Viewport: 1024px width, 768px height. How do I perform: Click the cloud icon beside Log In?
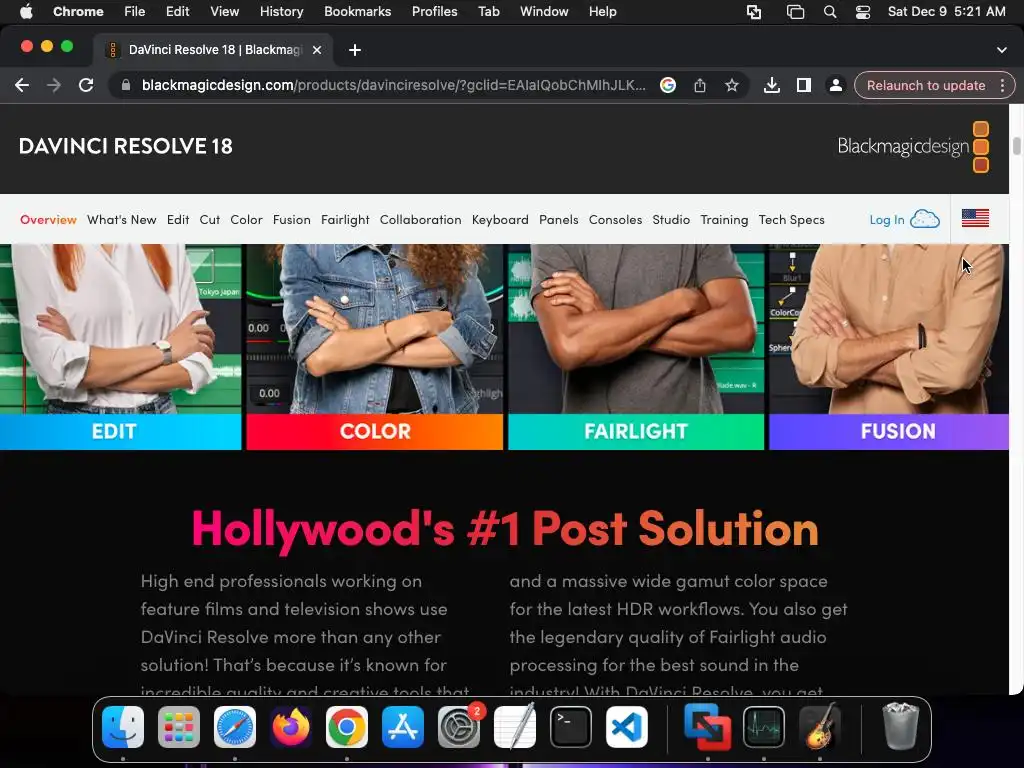point(925,219)
